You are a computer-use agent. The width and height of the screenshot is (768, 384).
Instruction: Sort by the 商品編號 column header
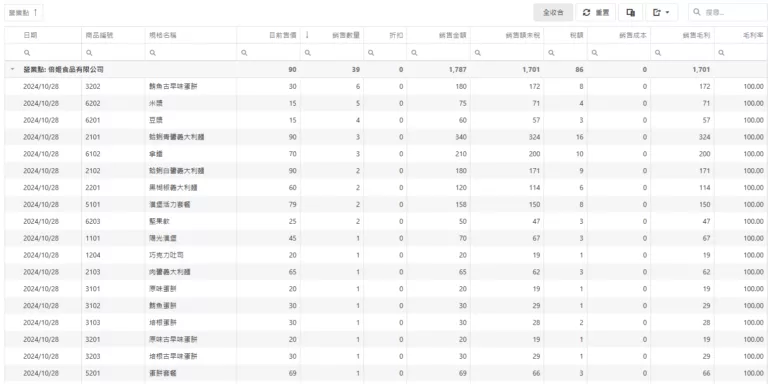pos(99,35)
